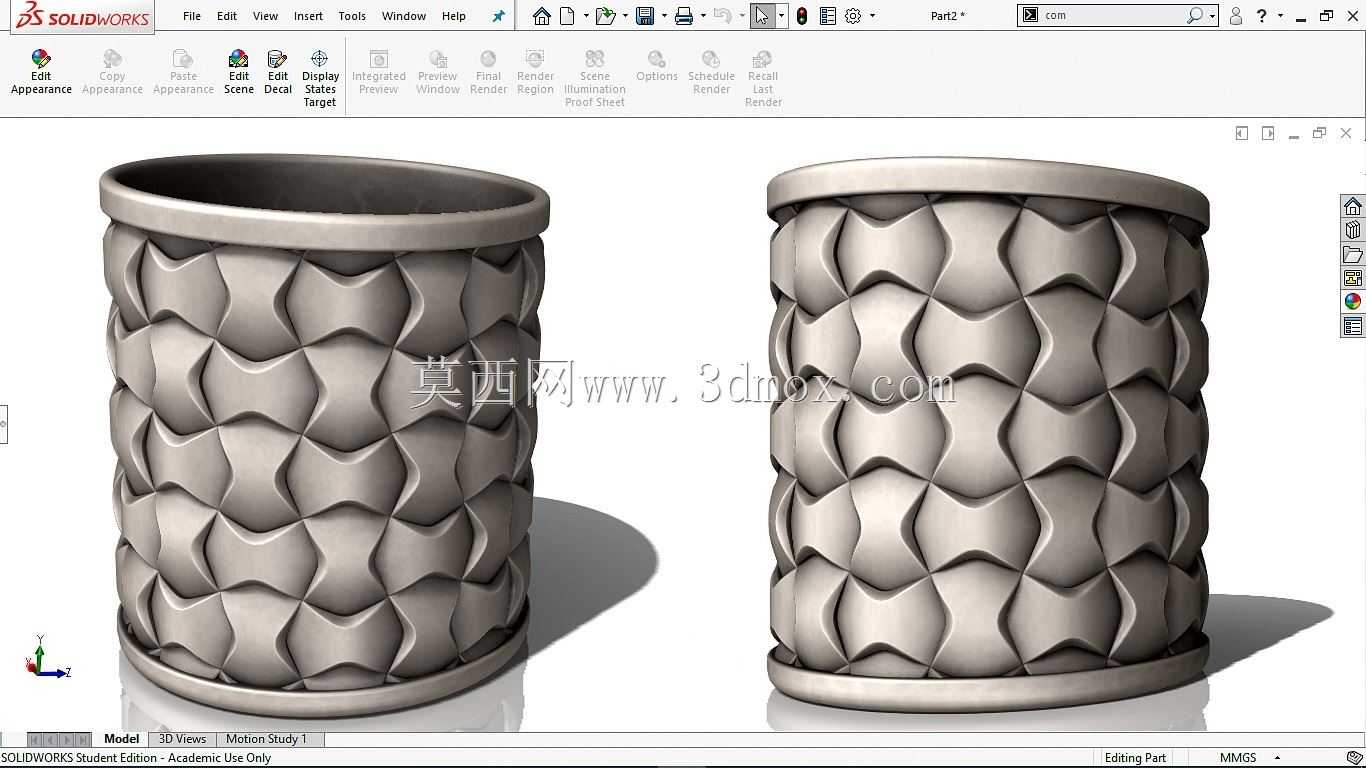Click the status bar notification icon
Image resolution: width=1366 pixels, height=768 pixels.
point(1354,758)
